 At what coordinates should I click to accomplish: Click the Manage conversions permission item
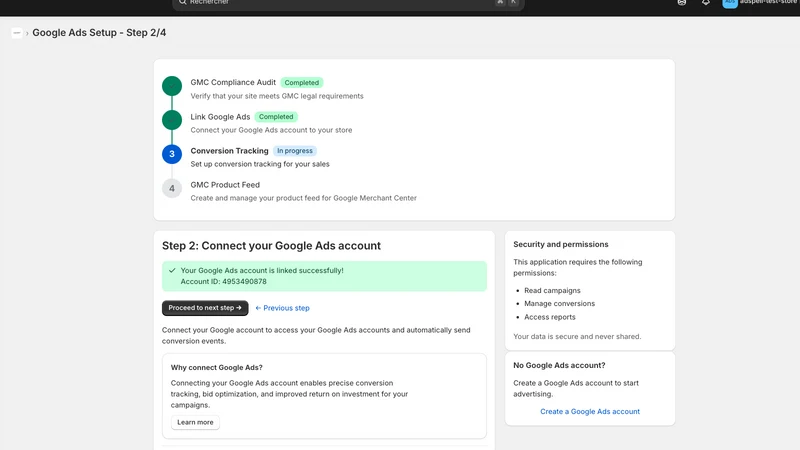pyautogui.click(x=559, y=304)
